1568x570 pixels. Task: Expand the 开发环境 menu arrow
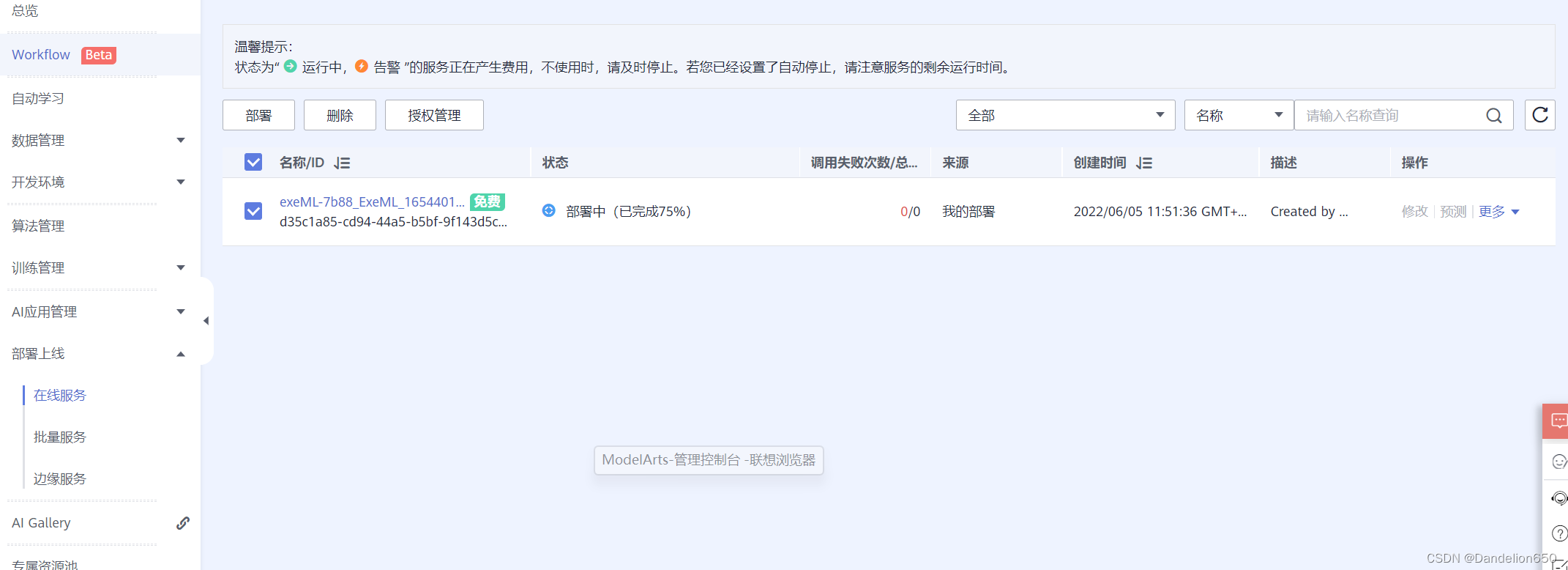[181, 182]
